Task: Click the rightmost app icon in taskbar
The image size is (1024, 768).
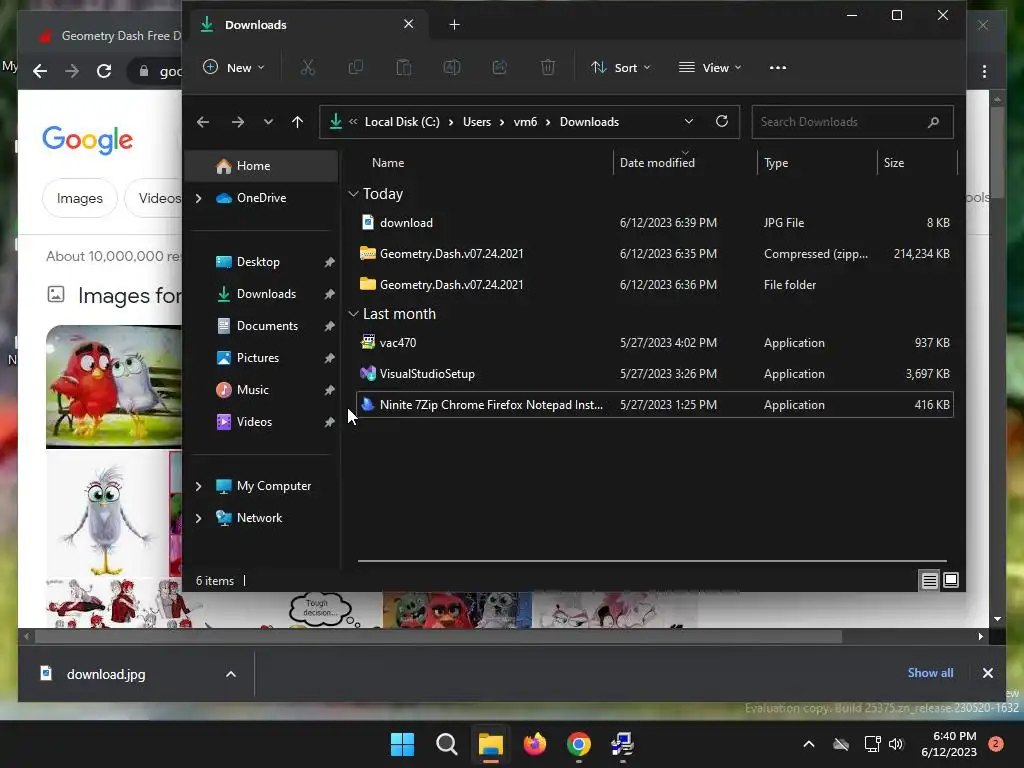Action: [622, 744]
